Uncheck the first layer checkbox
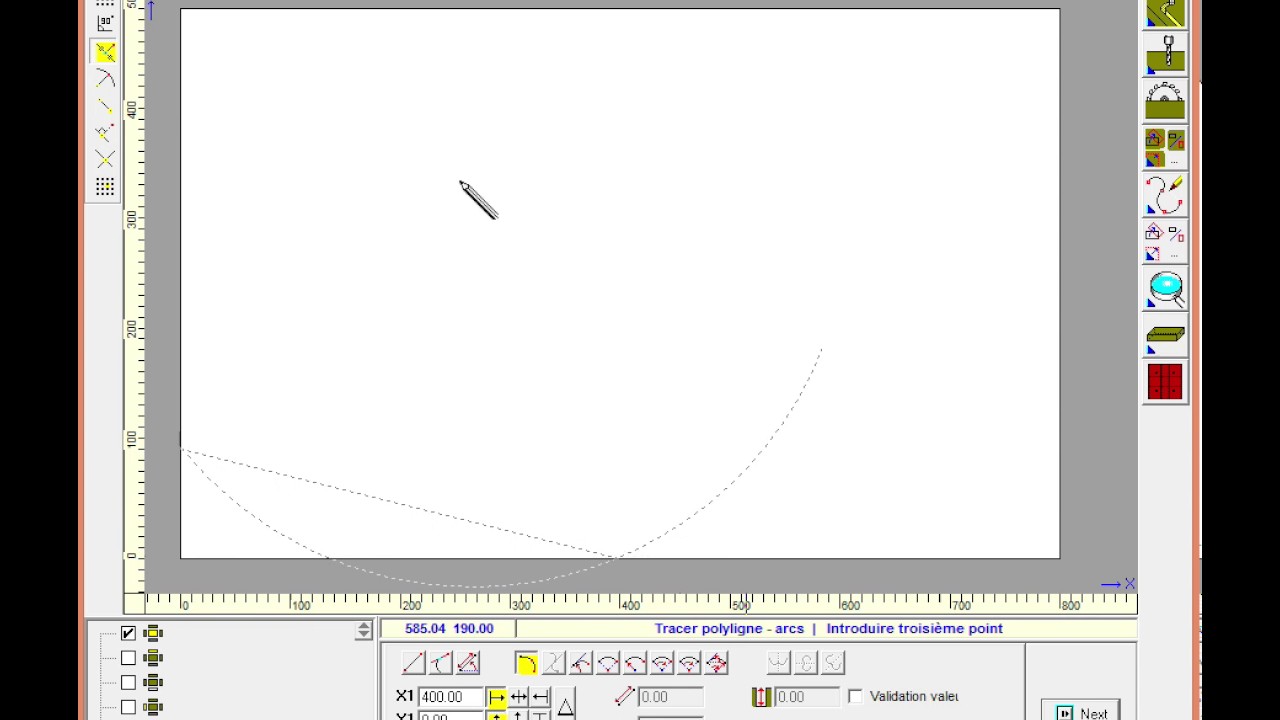Image resolution: width=1280 pixels, height=720 pixels. tap(128, 633)
